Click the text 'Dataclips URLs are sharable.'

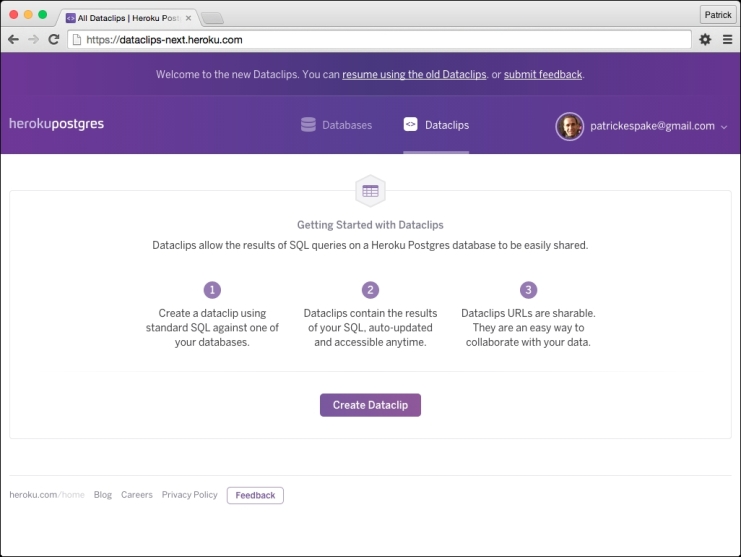tap(528, 313)
